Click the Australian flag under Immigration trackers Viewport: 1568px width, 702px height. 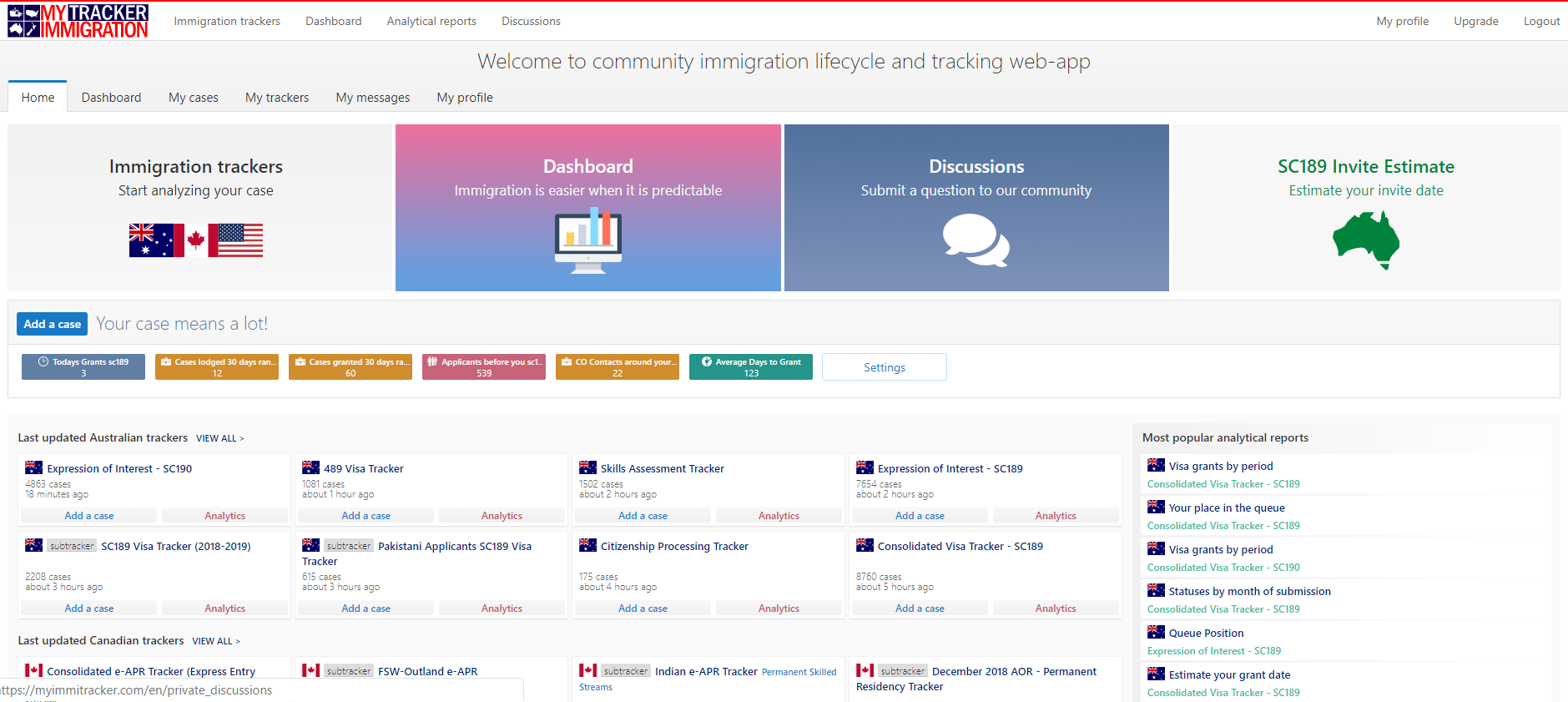point(151,240)
